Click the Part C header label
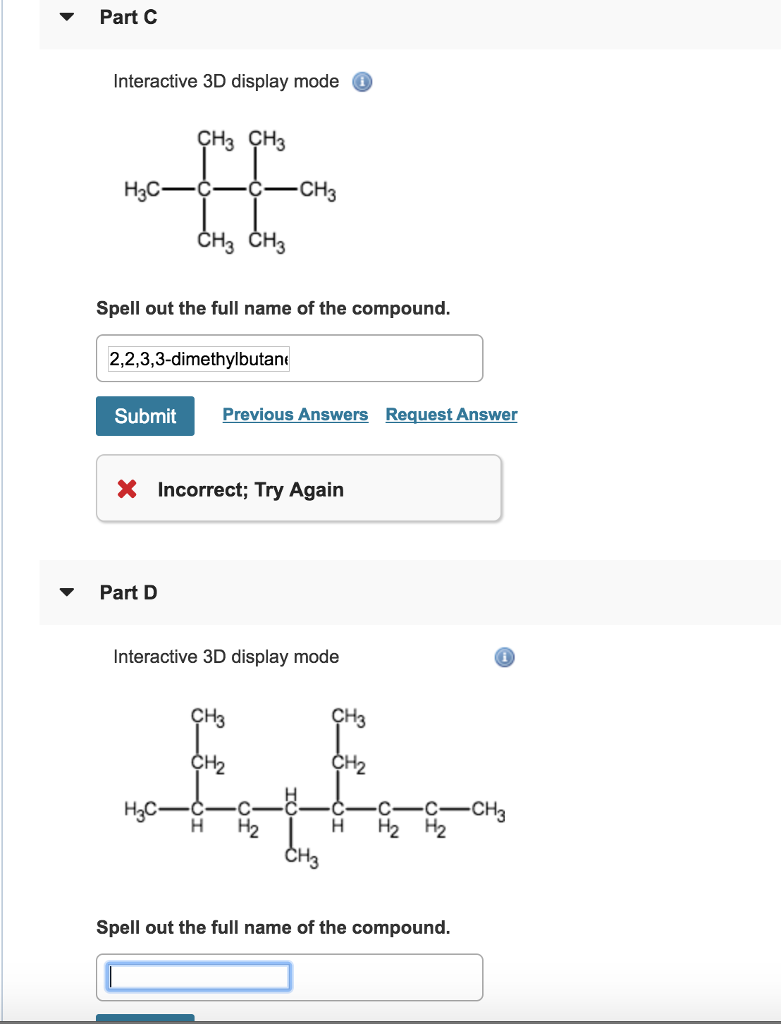Viewport: 781px width, 1024px height. coord(129,17)
